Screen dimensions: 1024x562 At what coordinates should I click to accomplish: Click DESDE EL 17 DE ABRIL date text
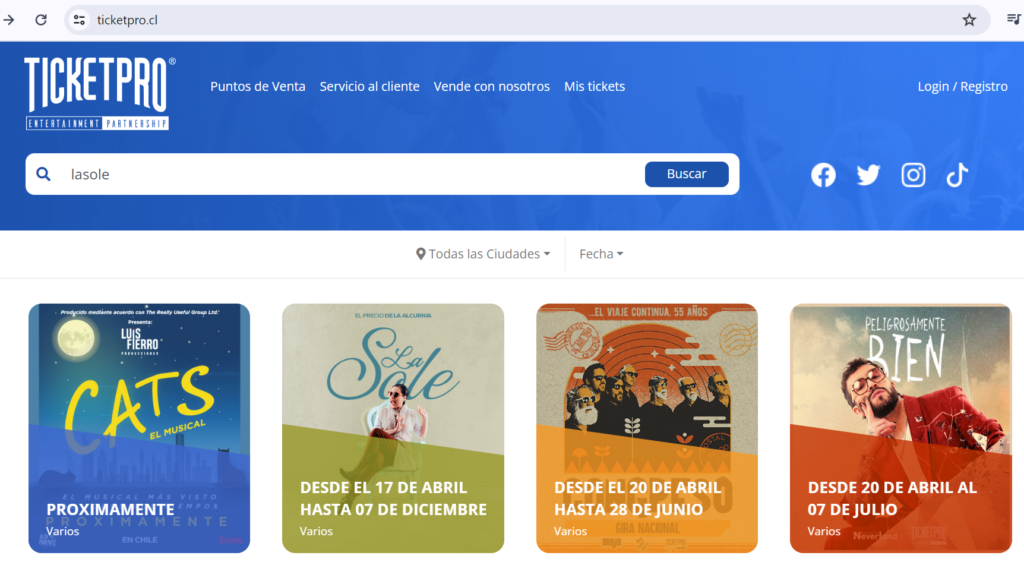click(x=383, y=488)
